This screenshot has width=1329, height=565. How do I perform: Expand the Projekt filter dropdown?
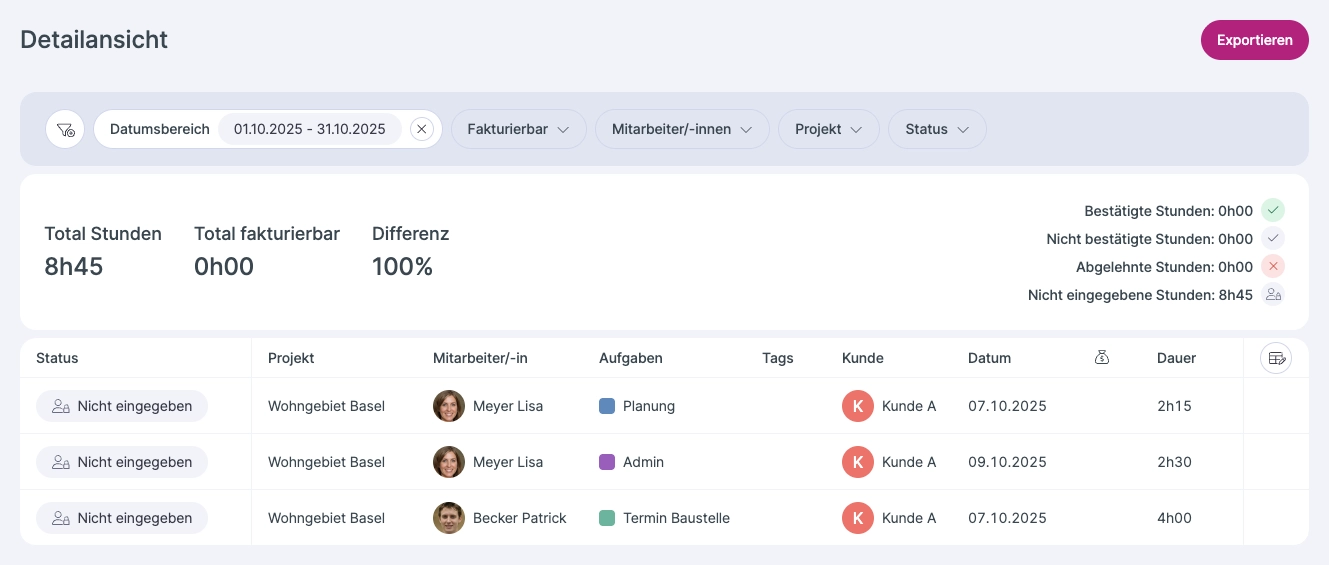[x=828, y=129]
